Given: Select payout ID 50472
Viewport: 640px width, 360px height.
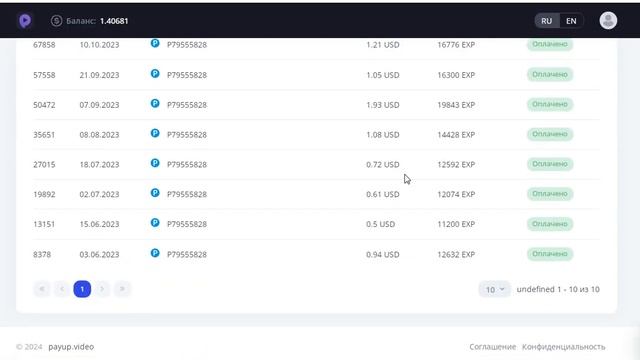Looking at the screenshot, I should pos(44,105).
